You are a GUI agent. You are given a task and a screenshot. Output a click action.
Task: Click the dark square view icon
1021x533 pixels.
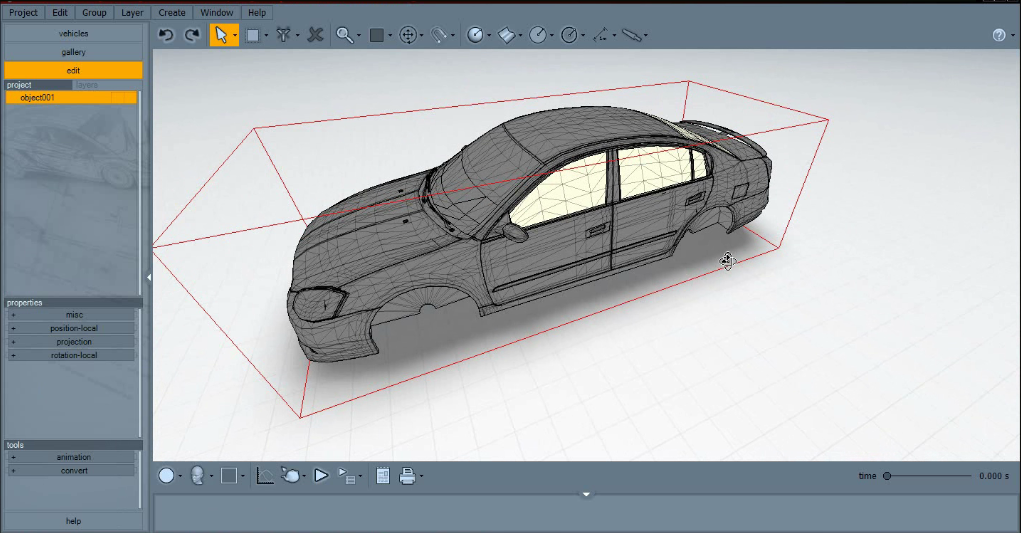[376, 35]
